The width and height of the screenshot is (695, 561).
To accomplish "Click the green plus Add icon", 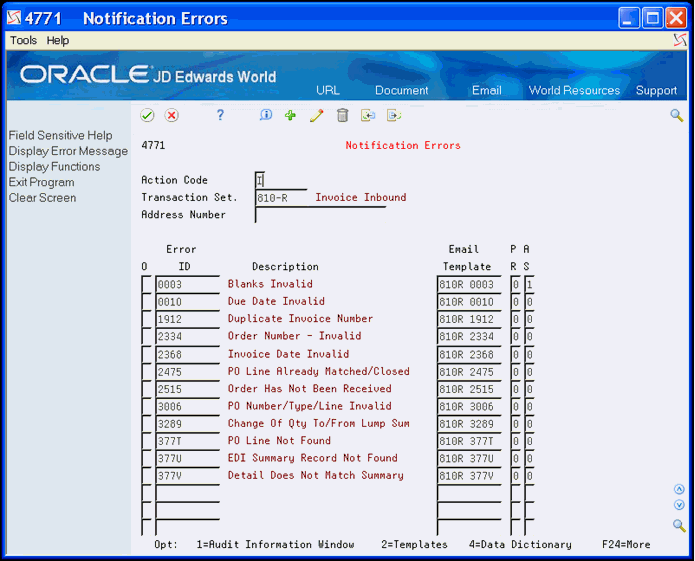I will point(290,116).
